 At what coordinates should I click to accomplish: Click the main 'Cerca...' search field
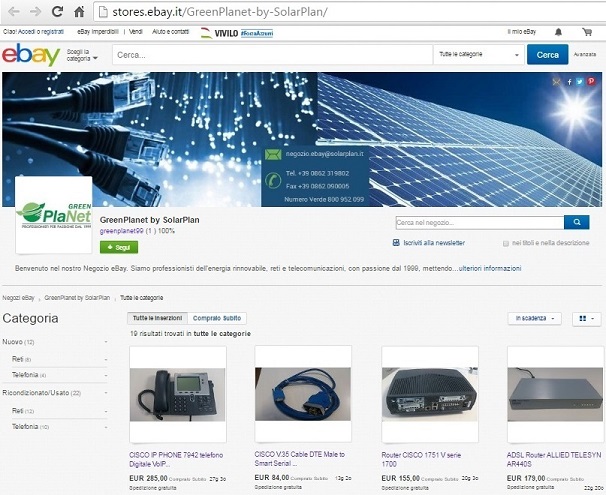pyautogui.click(x=272, y=54)
